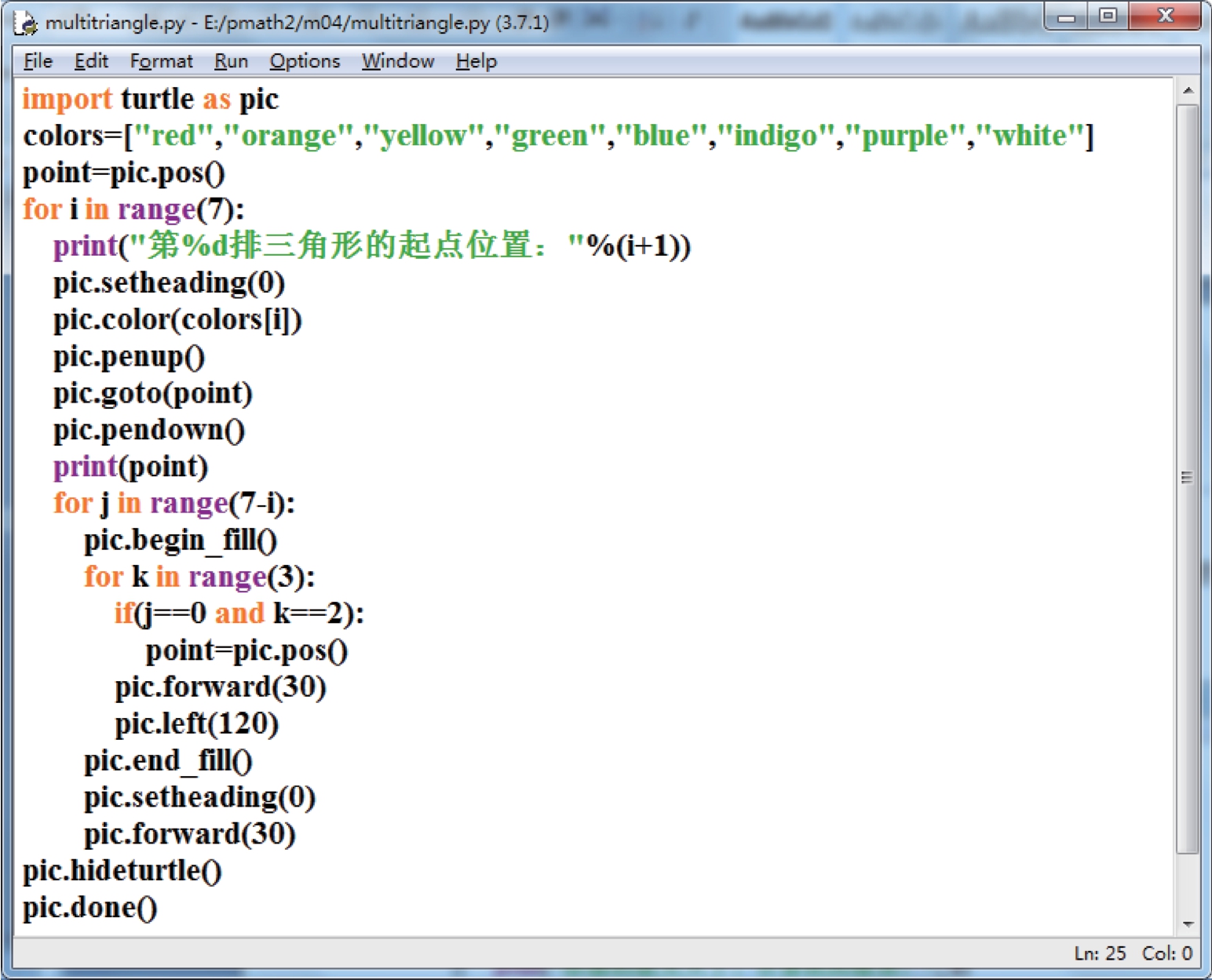
Task: Click the 'pic.begin_fill()' line
Action: pyautogui.click(x=181, y=540)
